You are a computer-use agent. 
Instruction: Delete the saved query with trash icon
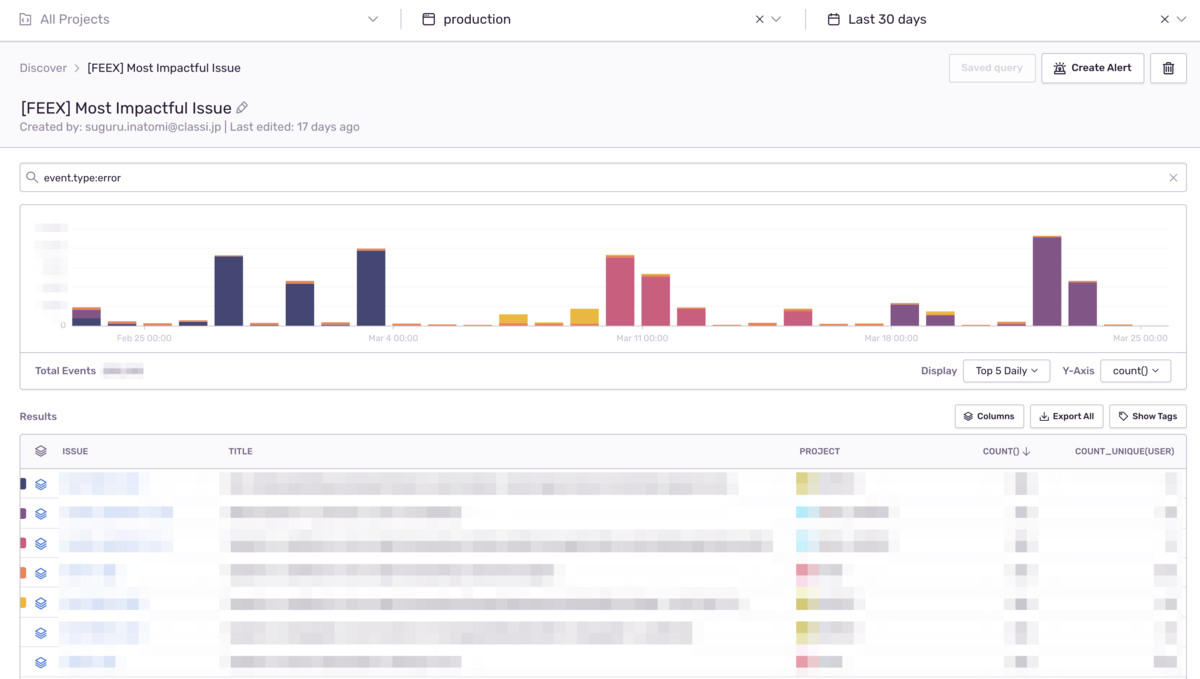coord(1168,68)
